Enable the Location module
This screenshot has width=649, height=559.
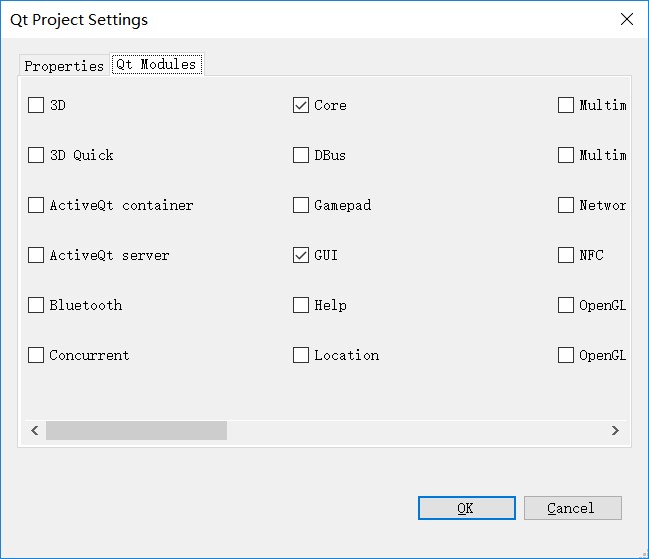click(301, 355)
